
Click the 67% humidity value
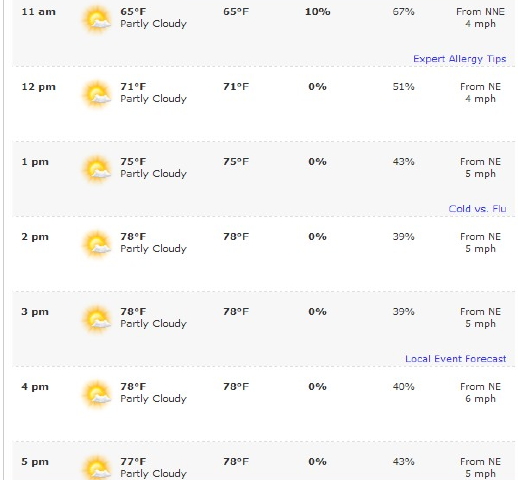pos(403,12)
